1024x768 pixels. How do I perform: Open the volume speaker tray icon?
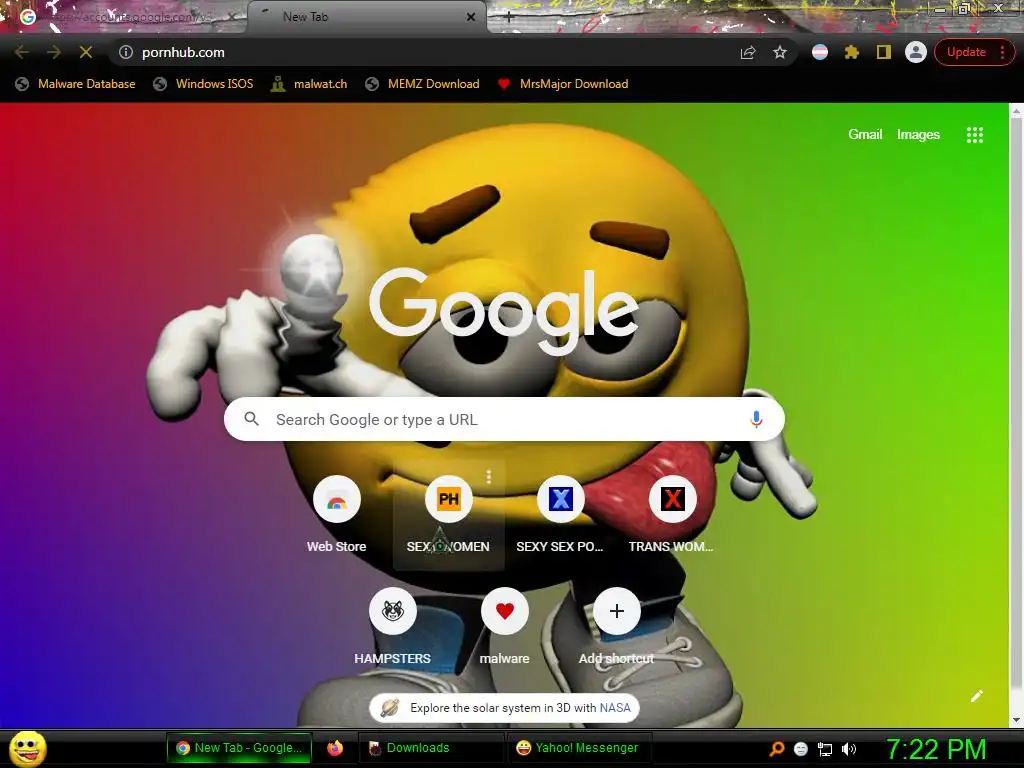coord(848,749)
